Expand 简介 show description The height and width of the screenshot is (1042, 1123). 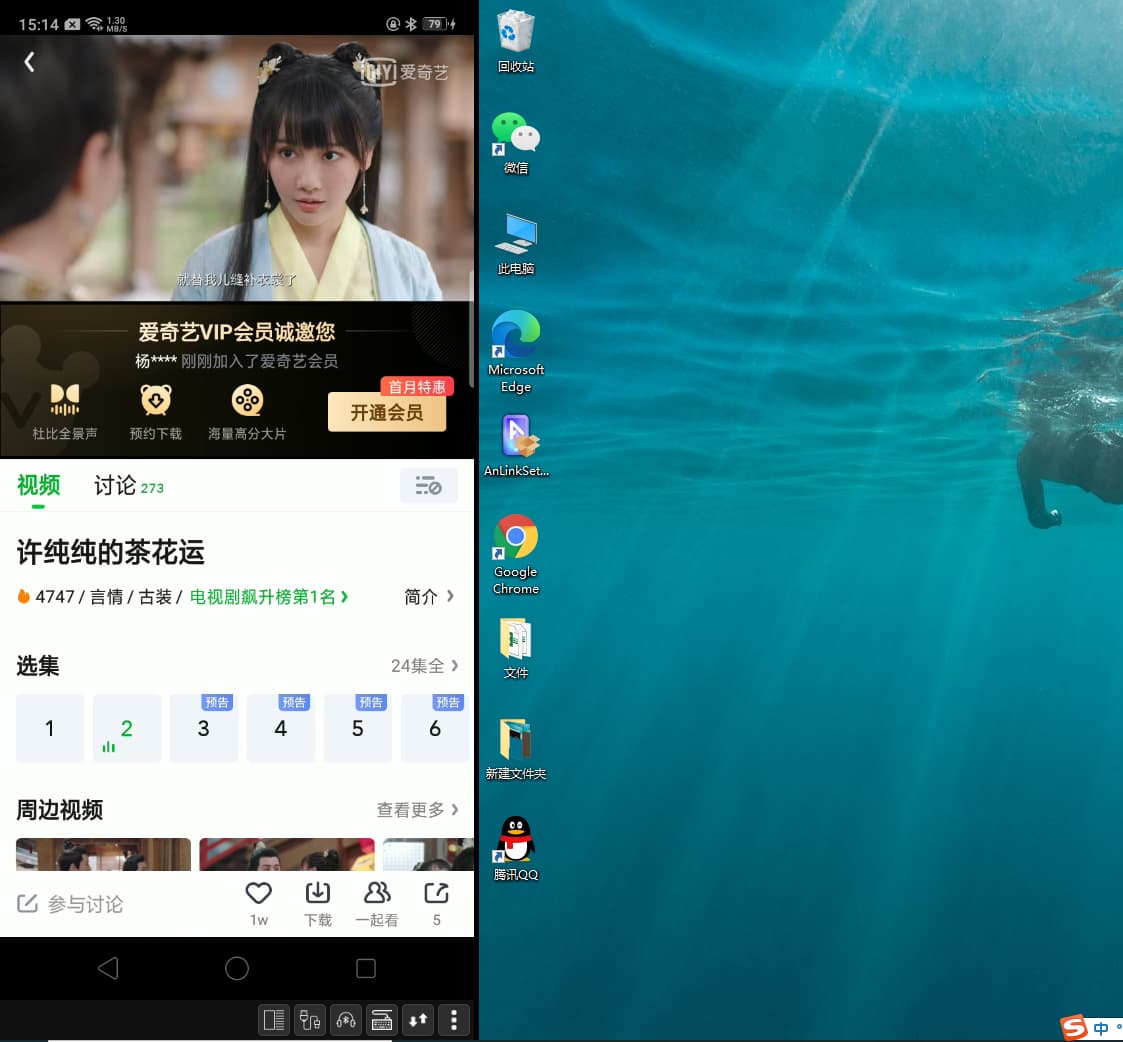pos(429,597)
